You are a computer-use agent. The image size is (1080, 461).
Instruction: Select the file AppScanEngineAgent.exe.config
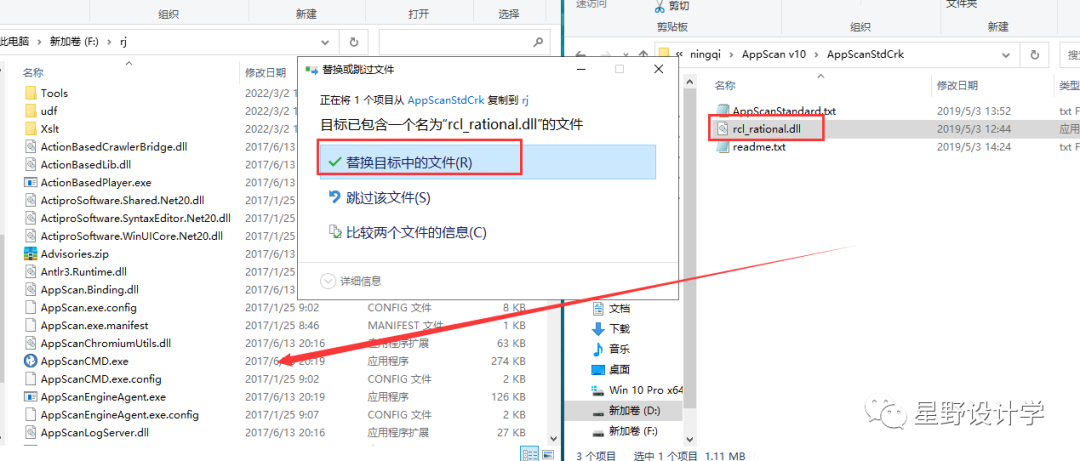click(x=119, y=415)
